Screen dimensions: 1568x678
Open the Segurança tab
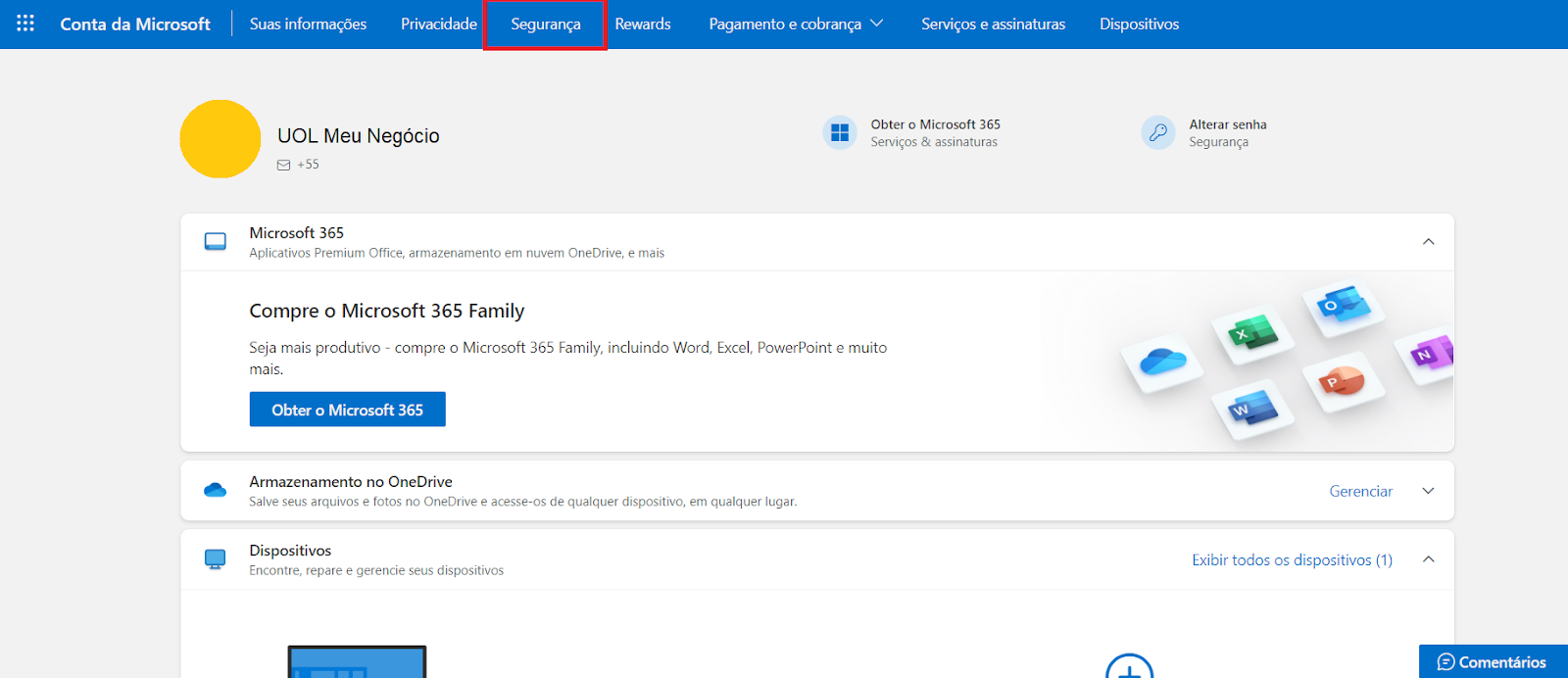546,24
